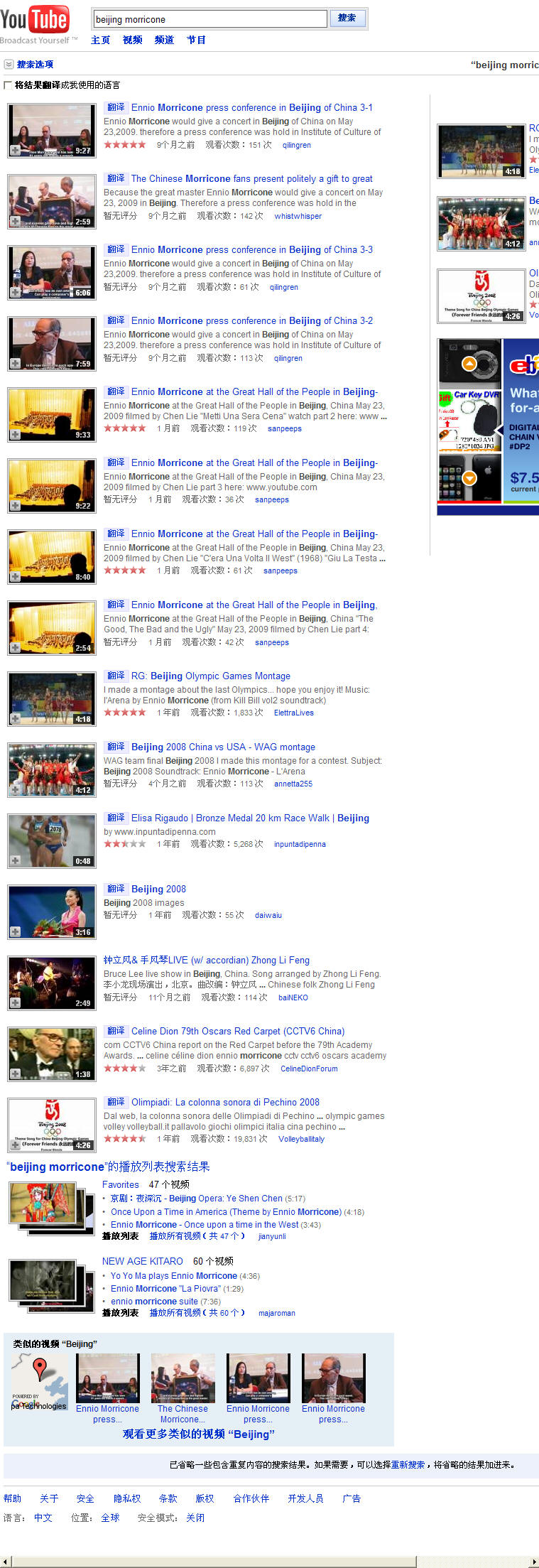The image size is (539, 1568).
Task: Open uploader Volleyballitaly channel link
Action: (301, 1139)
